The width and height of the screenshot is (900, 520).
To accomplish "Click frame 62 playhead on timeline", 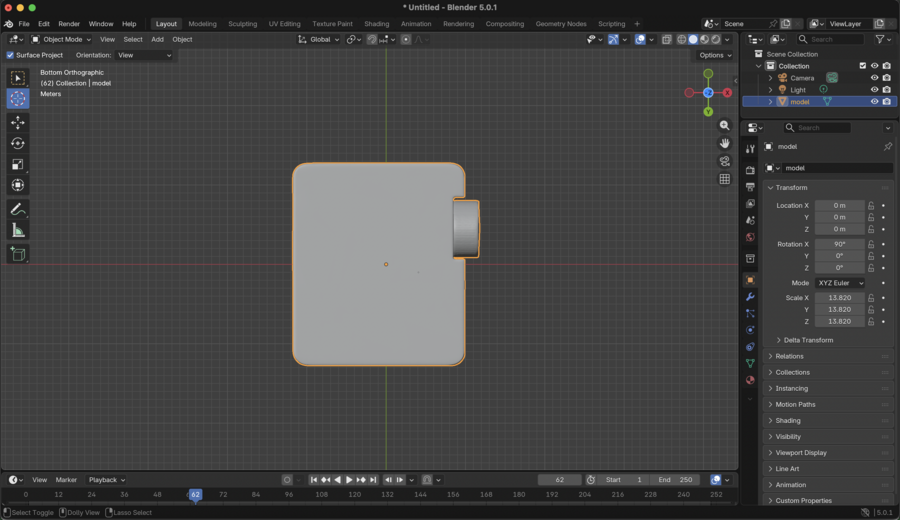I will [x=195, y=494].
